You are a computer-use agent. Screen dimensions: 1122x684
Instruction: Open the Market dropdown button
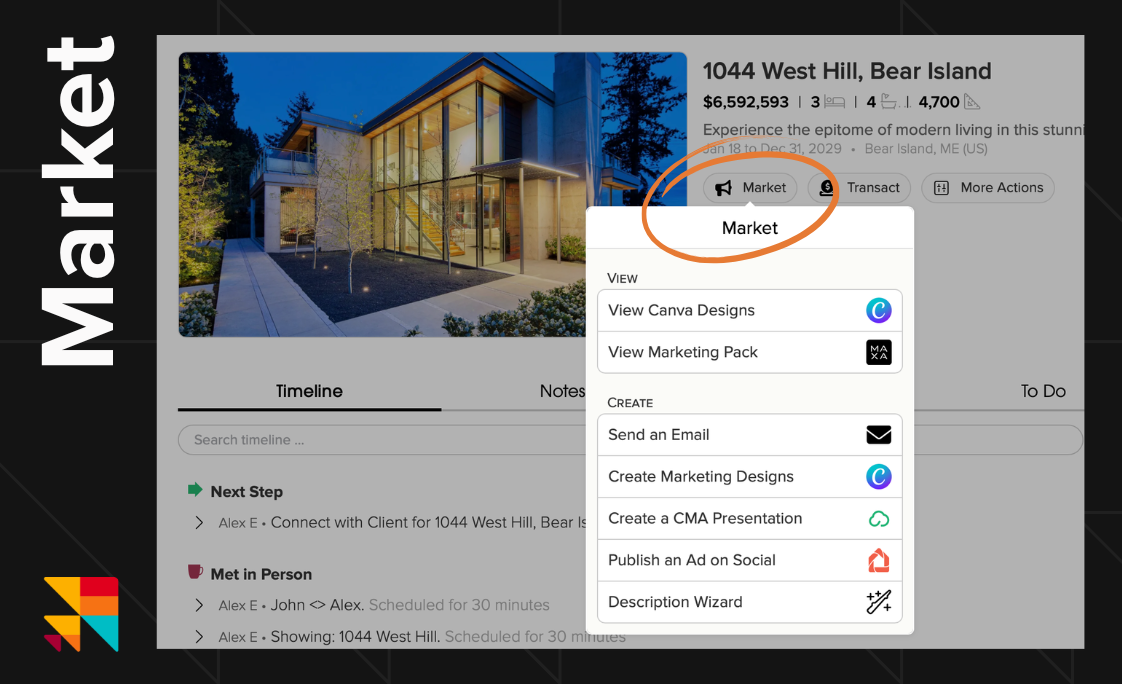coord(751,188)
